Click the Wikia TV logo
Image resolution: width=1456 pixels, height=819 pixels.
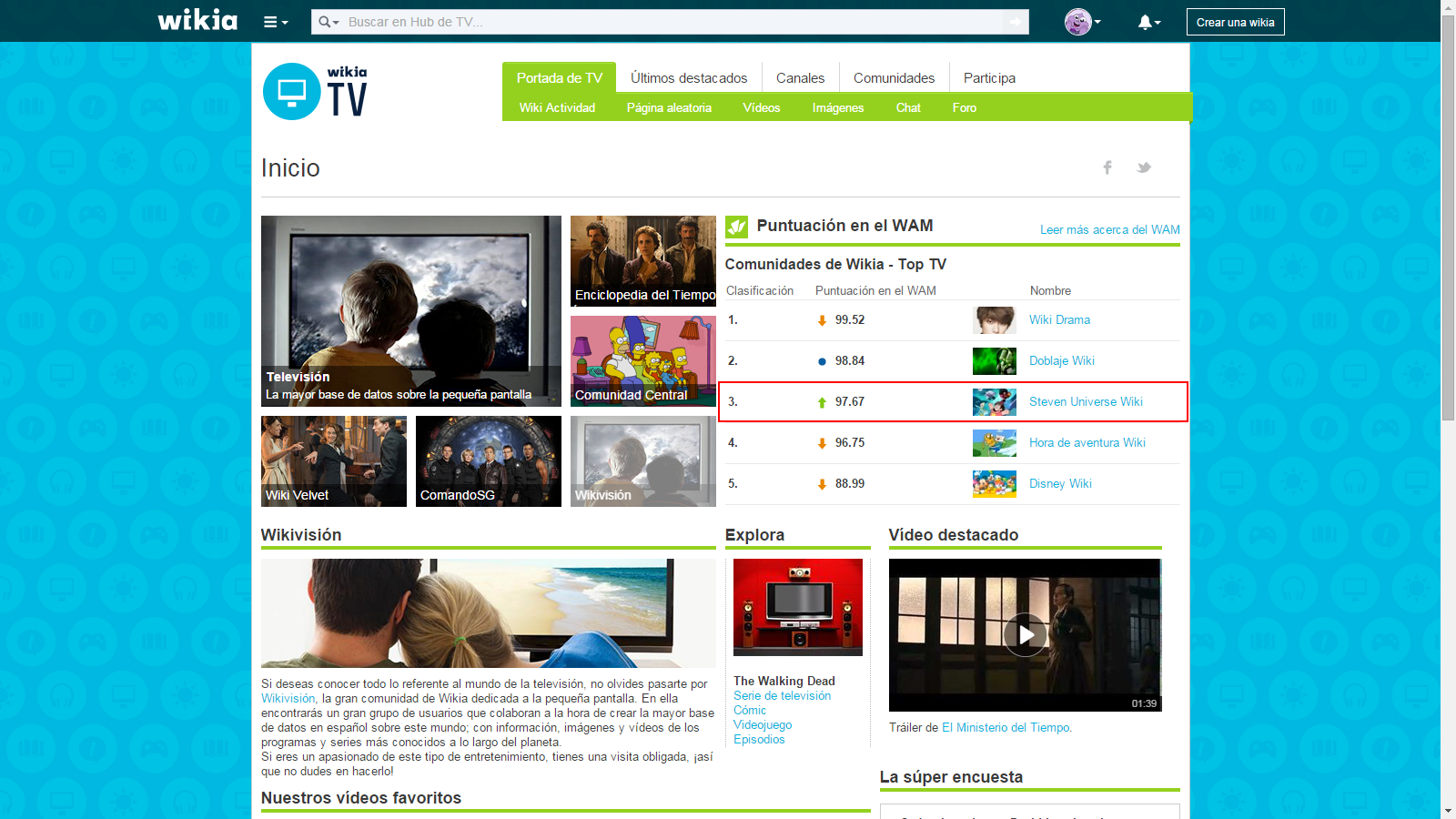point(315,91)
